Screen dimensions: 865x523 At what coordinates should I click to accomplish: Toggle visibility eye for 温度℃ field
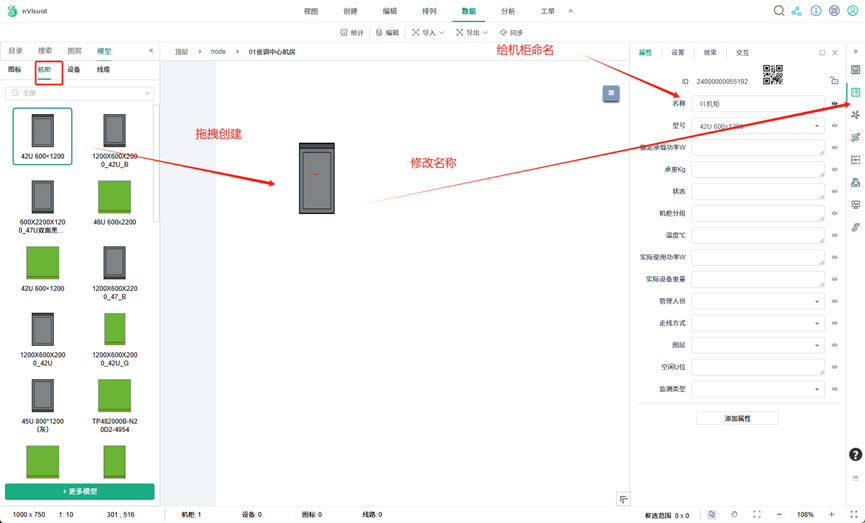pos(835,236)
